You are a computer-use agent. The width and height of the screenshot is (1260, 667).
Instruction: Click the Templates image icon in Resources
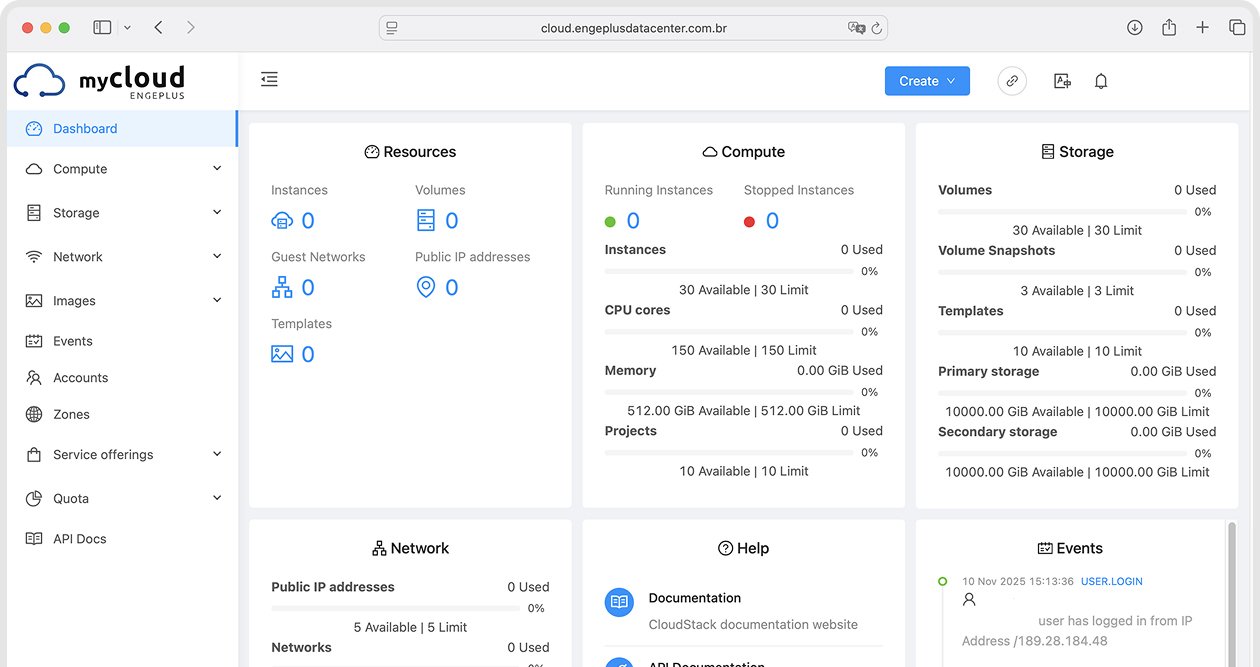[x=282, y=354]
